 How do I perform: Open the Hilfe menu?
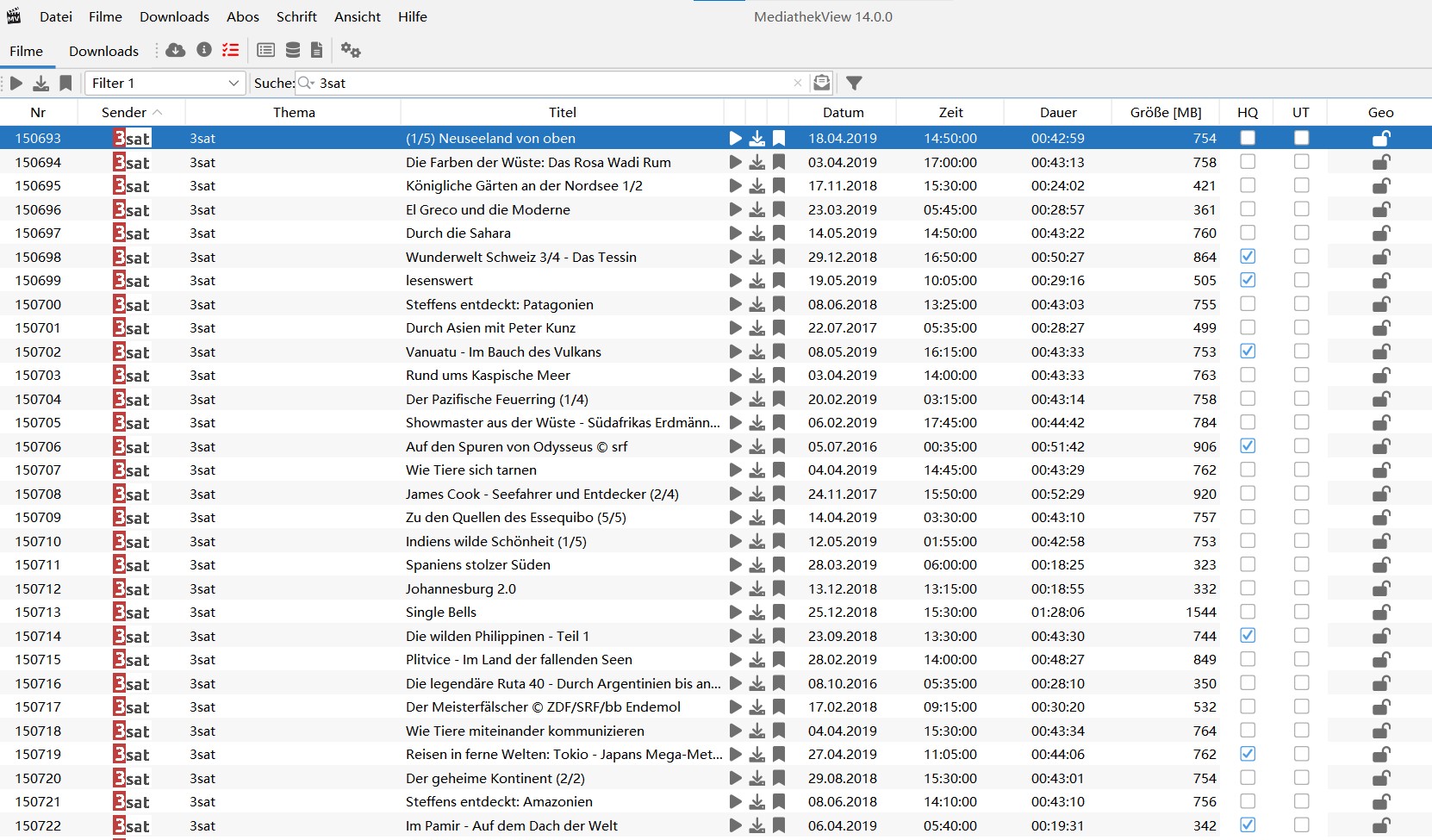413,16
